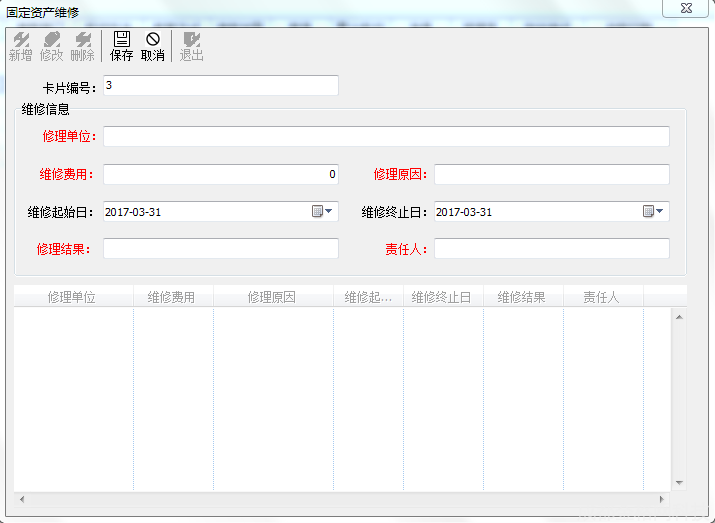This screenshot has height=523, width=715.
Task: Click the 修改 (Modify) toolbar icon
Action: click(x=52, y=46)
